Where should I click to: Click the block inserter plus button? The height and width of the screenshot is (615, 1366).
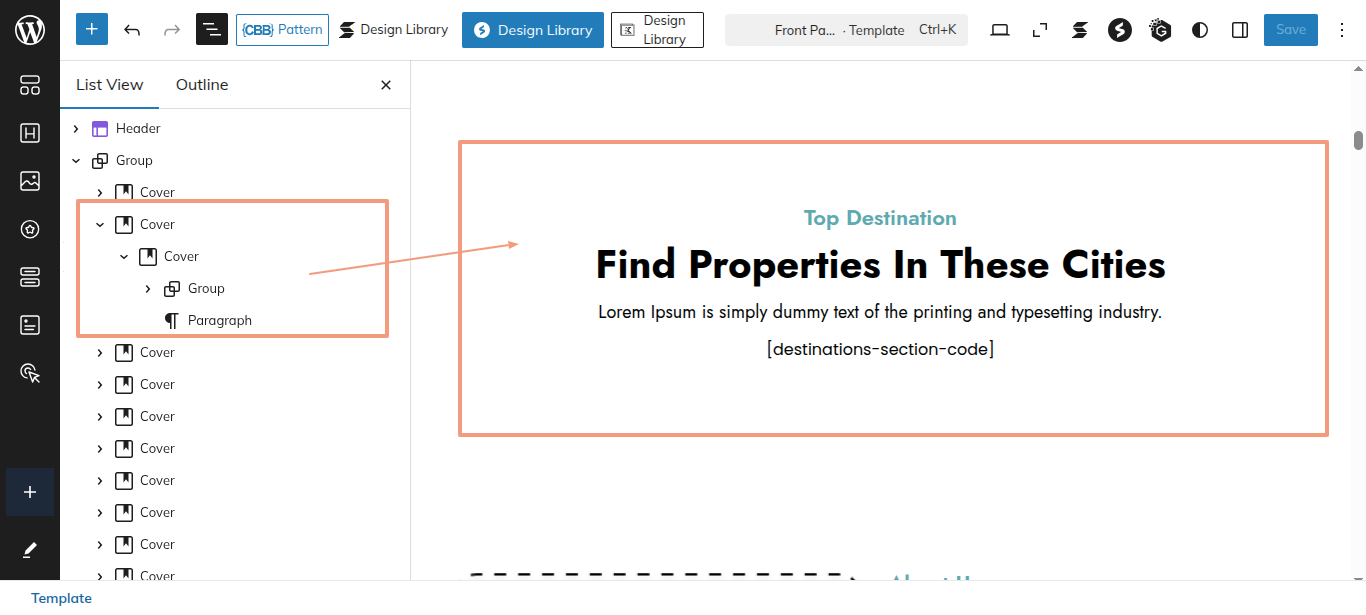(x=92, y=30)
